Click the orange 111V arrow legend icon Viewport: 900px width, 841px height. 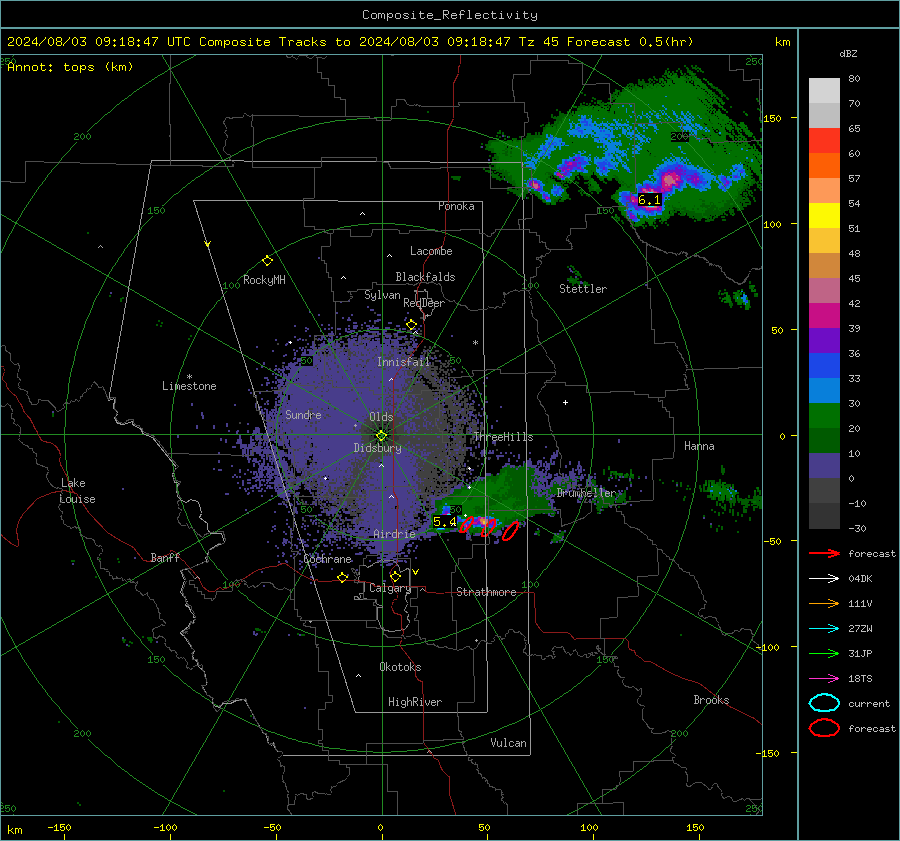click(824, 603)
